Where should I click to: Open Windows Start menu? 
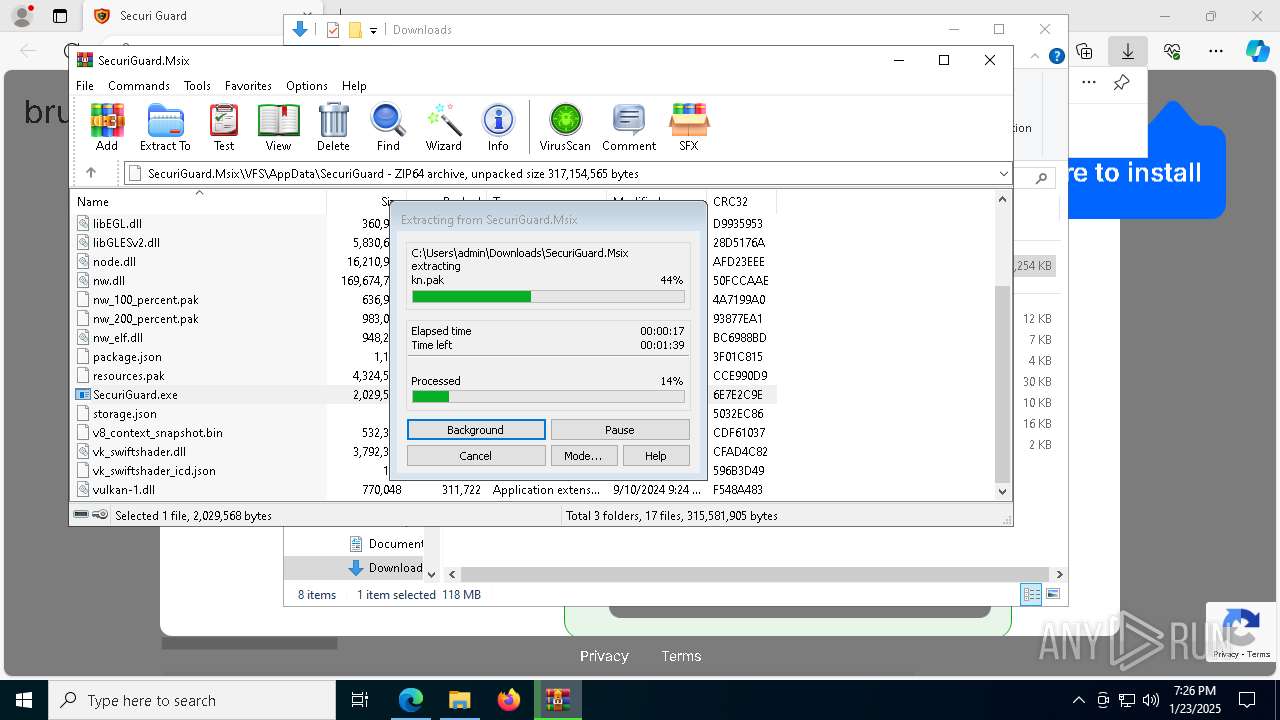click(24, 700)
